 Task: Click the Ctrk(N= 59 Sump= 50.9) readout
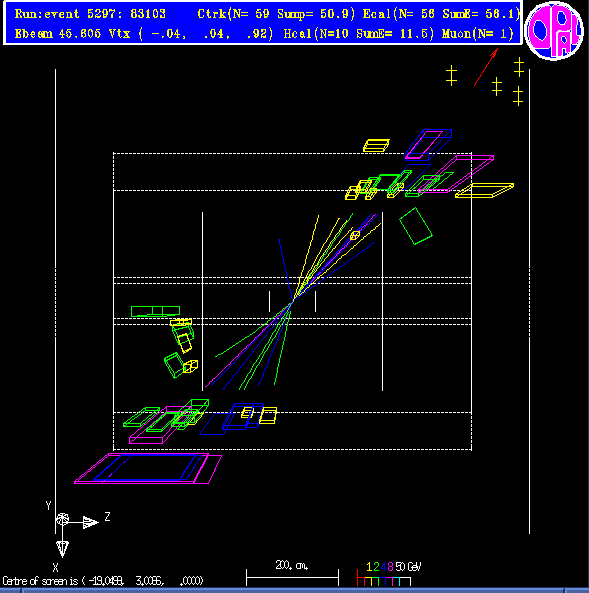coord(276,14)
